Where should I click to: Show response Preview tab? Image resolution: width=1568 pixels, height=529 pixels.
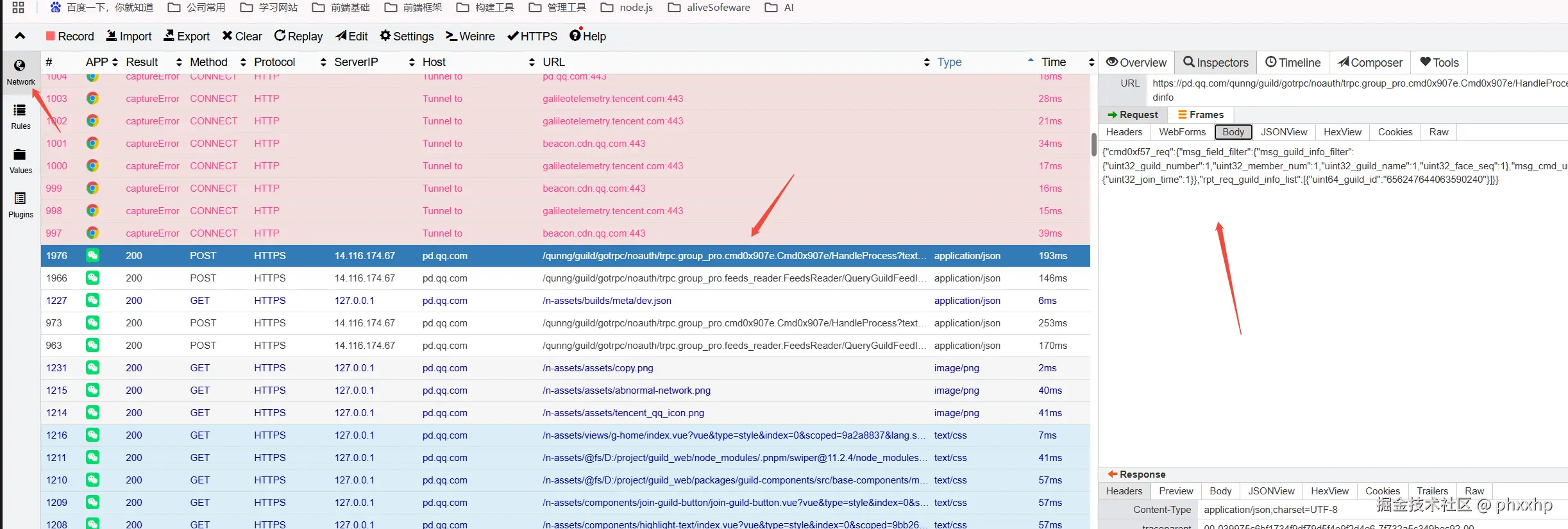click(1176, 491)
